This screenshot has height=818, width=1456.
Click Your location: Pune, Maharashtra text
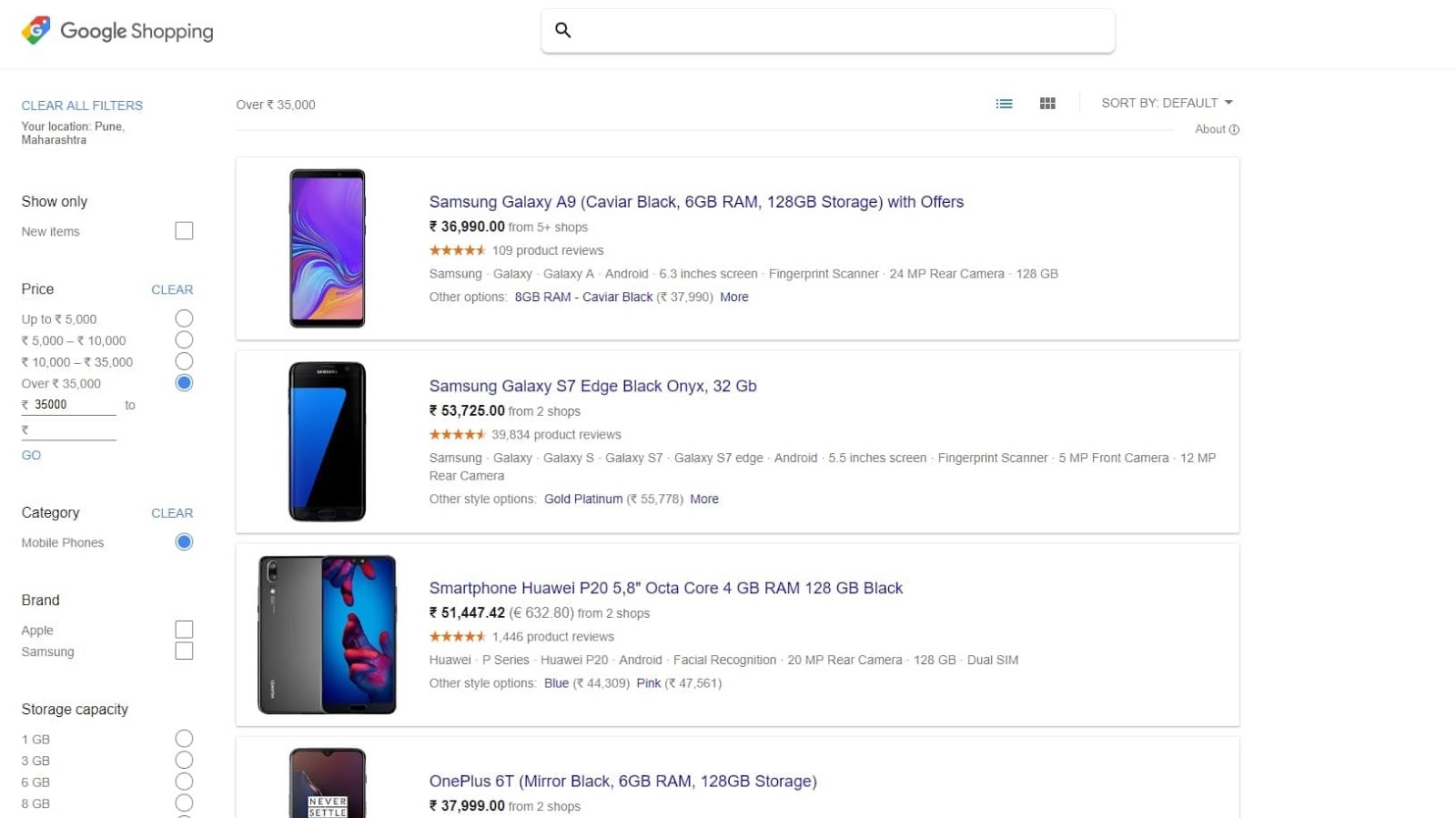point(73,133)
